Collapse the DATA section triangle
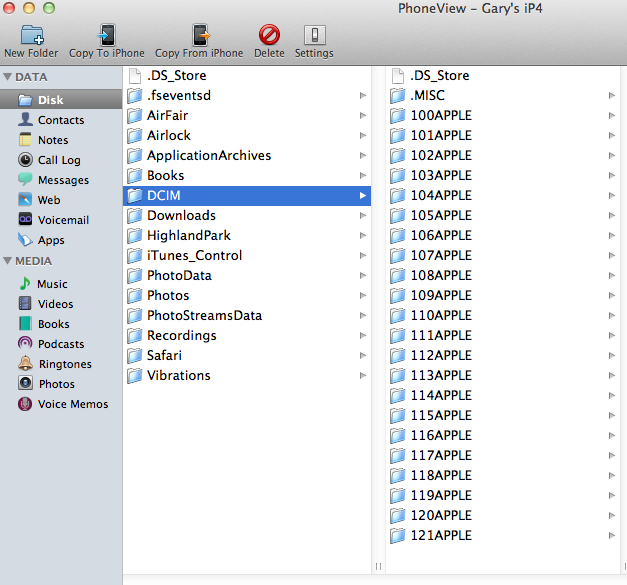Screen dimensions: 627x585 [7, 77]
